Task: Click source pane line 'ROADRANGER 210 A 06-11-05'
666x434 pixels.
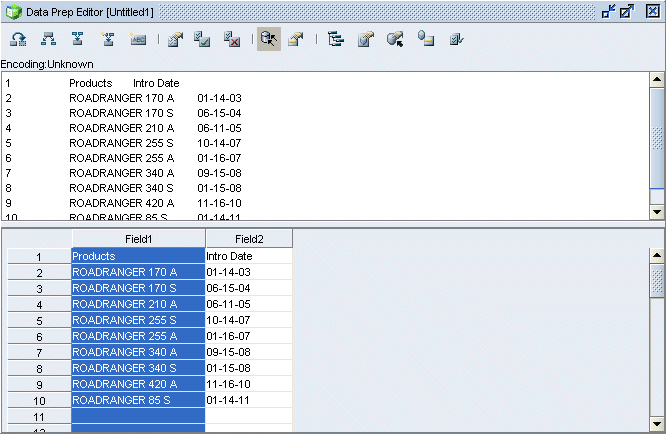Action: [155, 128]
